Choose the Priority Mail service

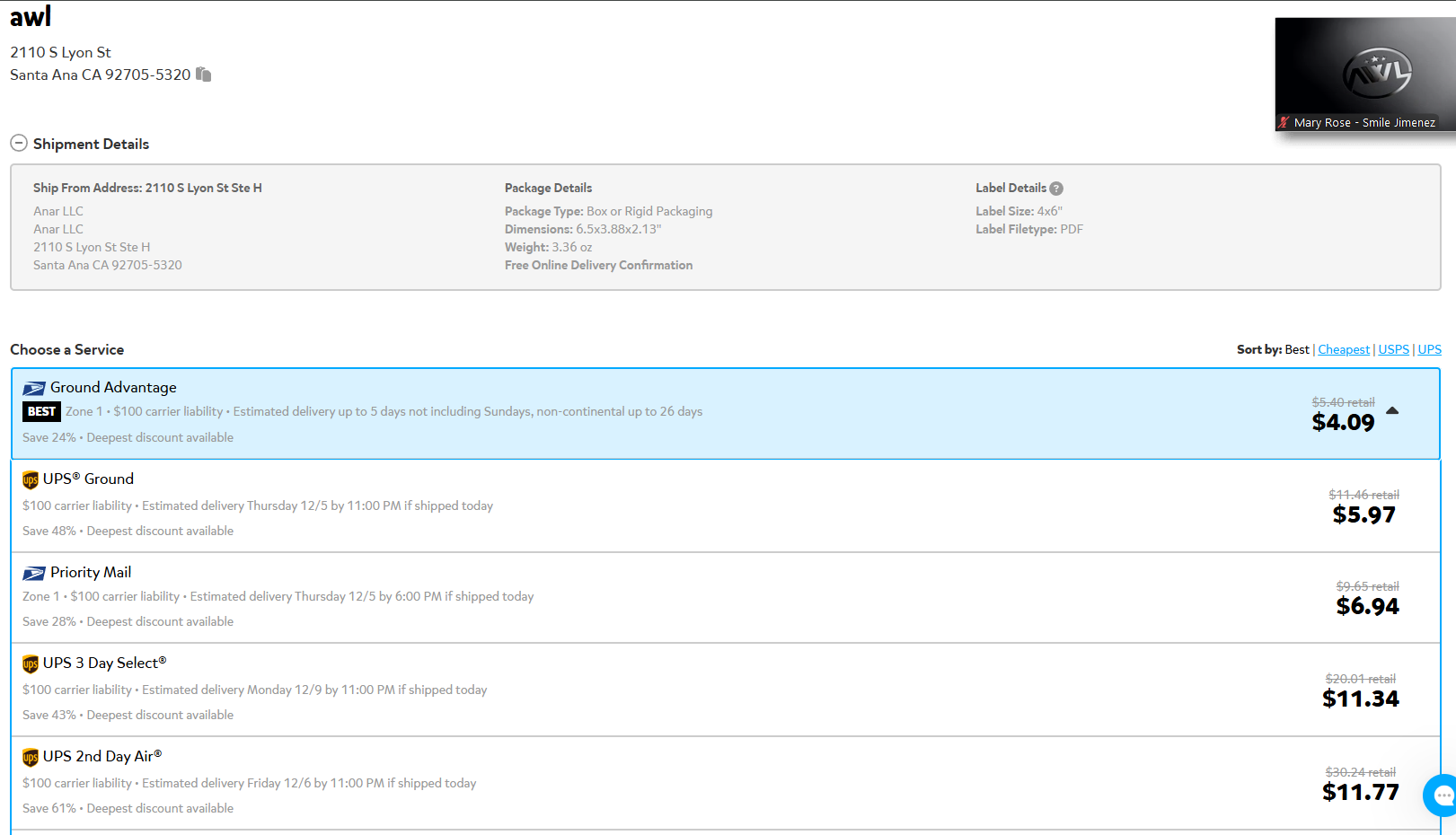726,597
